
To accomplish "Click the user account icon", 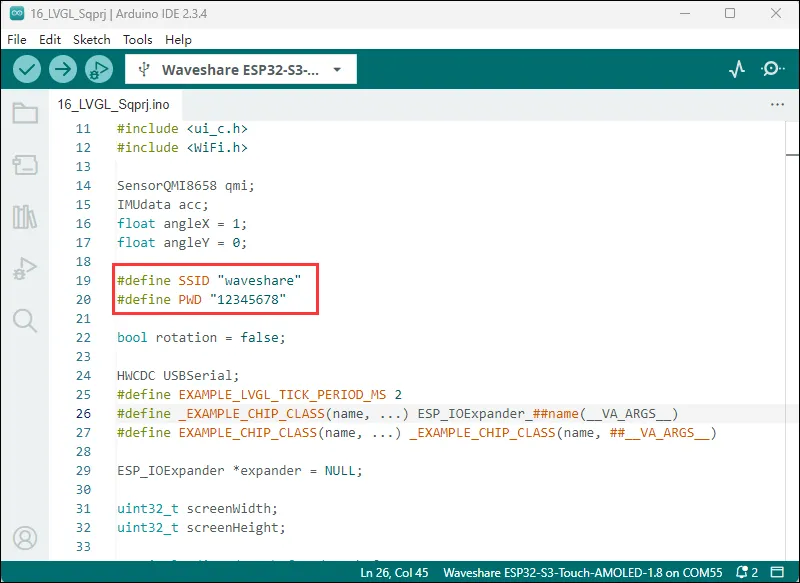I will click(25, 538).
